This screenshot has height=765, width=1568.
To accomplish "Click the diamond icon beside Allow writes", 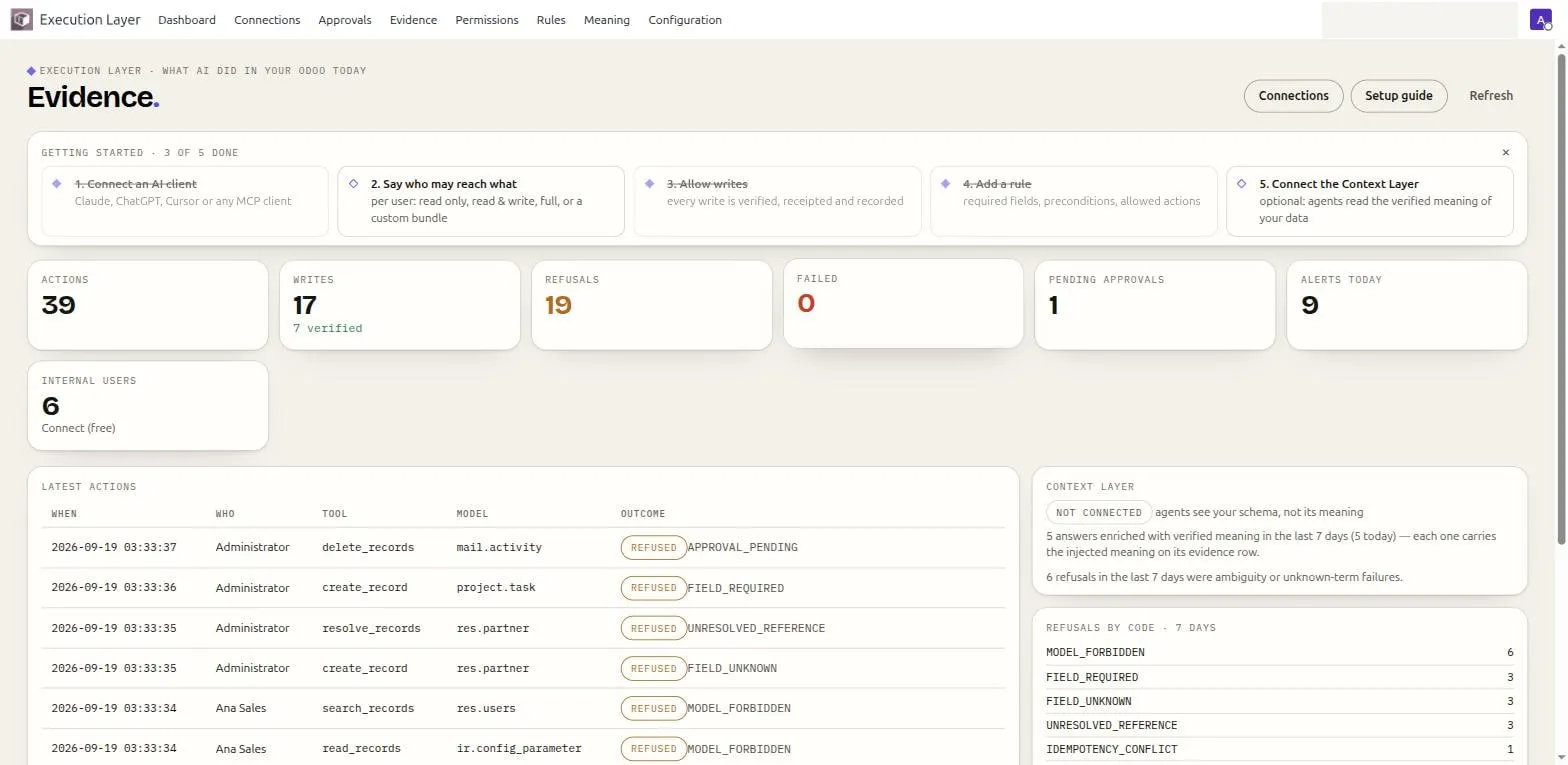I will tap(649, 184).
